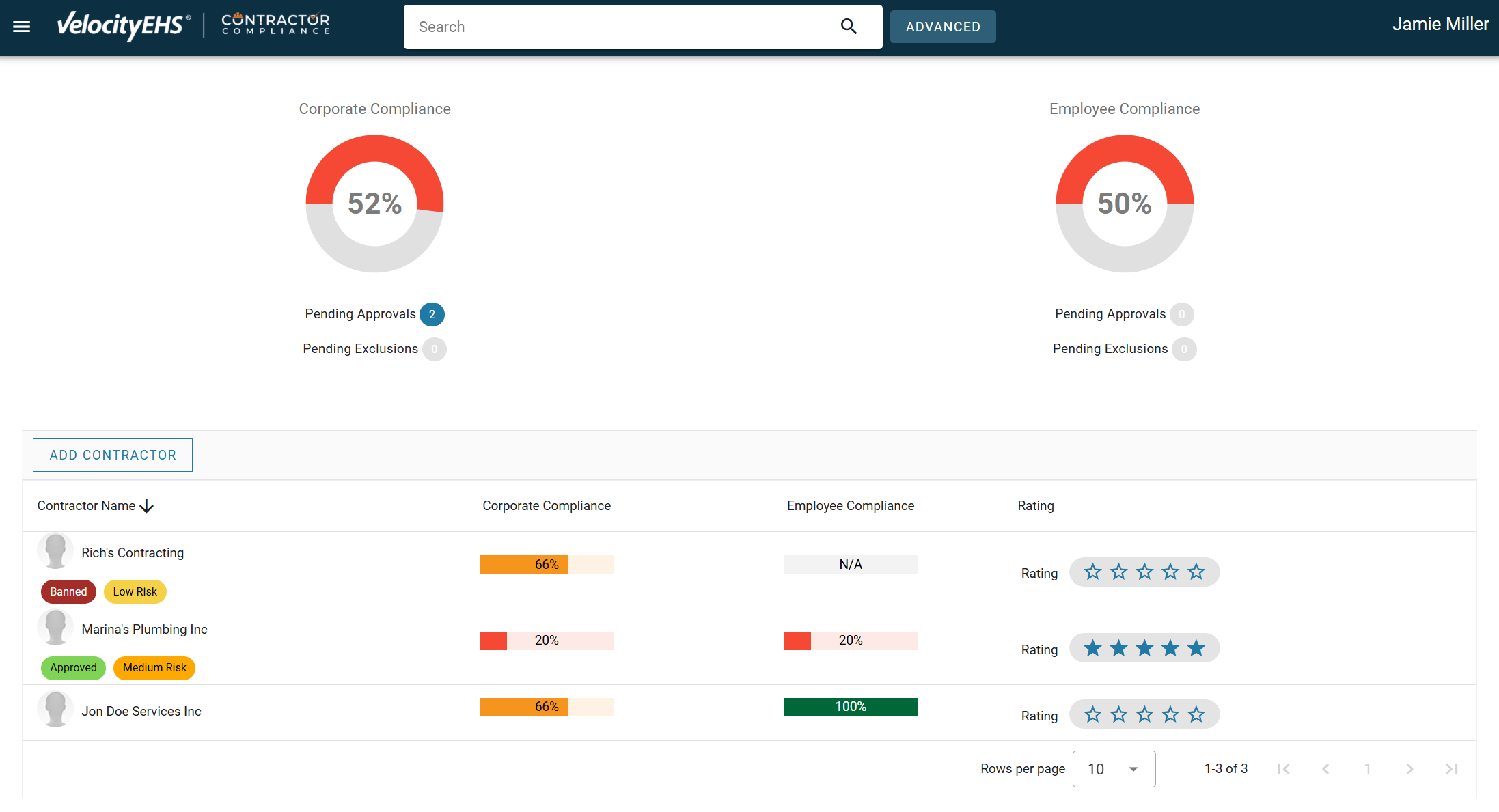The image size is (1499, 812).
Task: Give Jon Doe Services Inc one star
Action: (1092, 714)
